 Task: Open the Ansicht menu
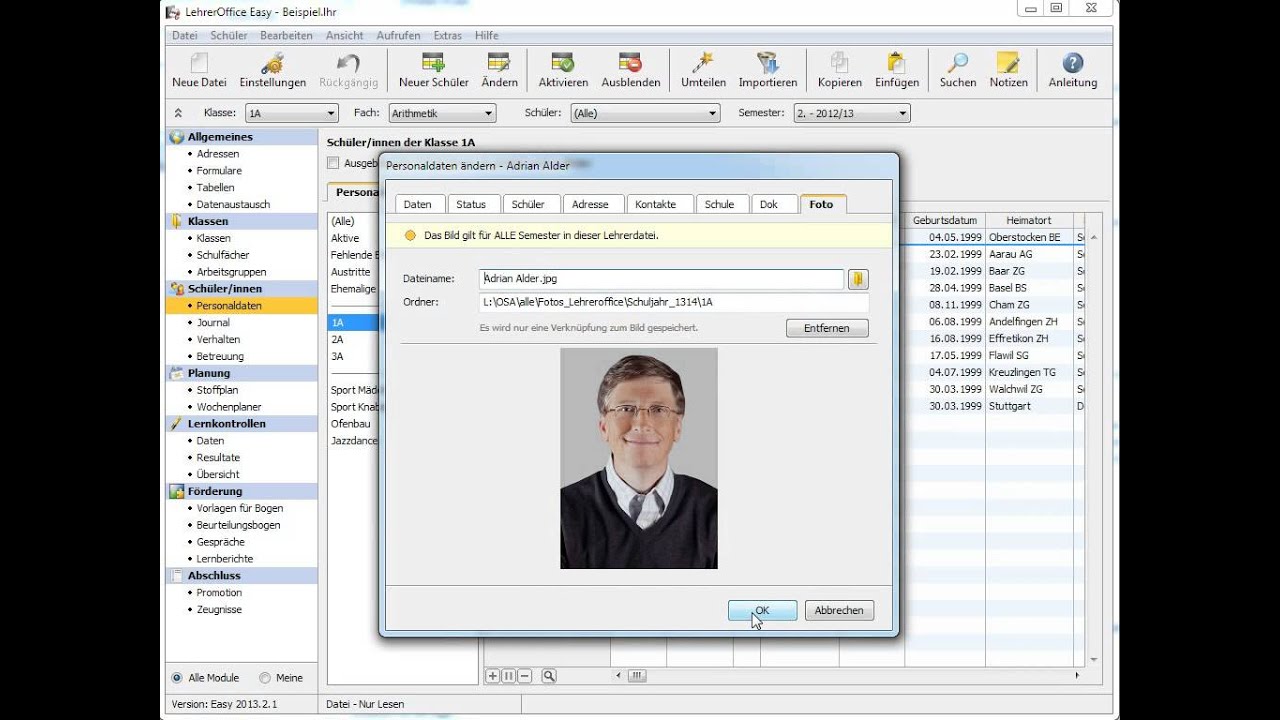tap(345, 35)
